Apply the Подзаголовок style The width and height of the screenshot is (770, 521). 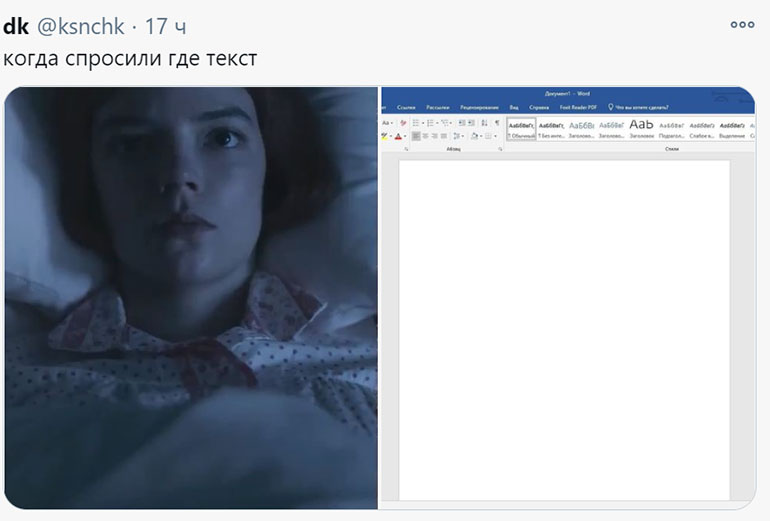tap(671, 129)
